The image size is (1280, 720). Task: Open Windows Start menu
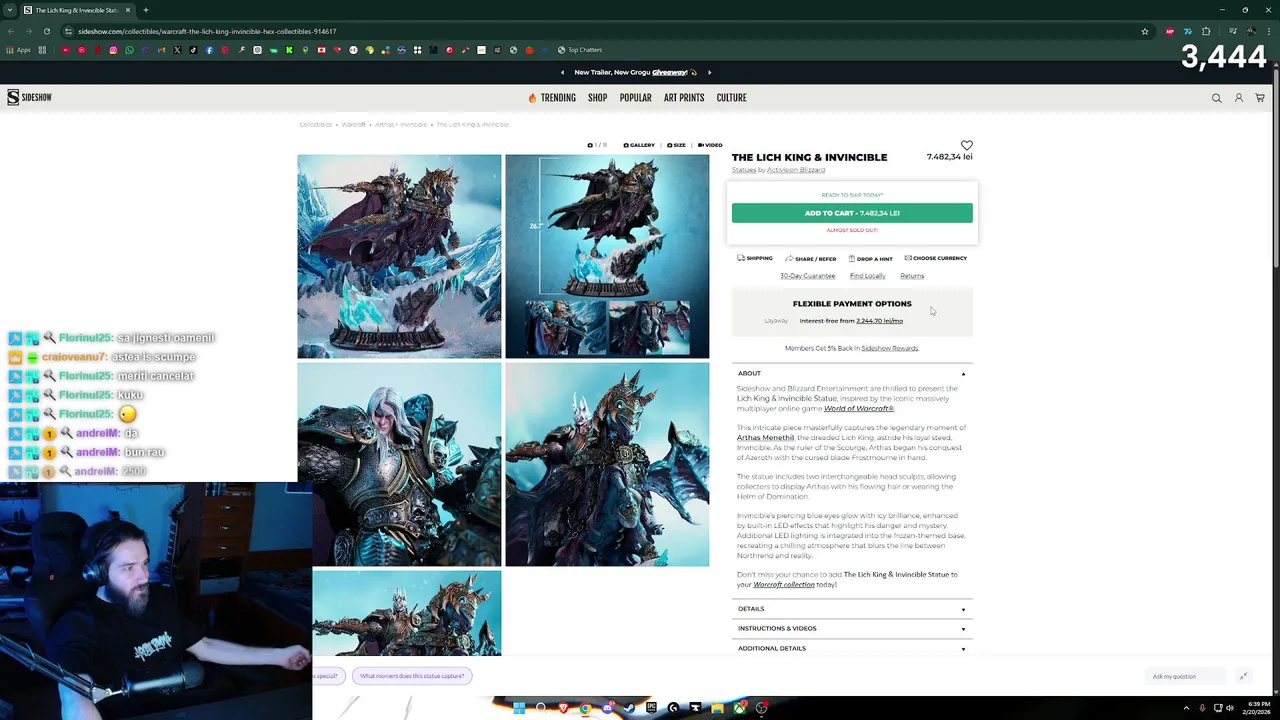coord(519,708)
